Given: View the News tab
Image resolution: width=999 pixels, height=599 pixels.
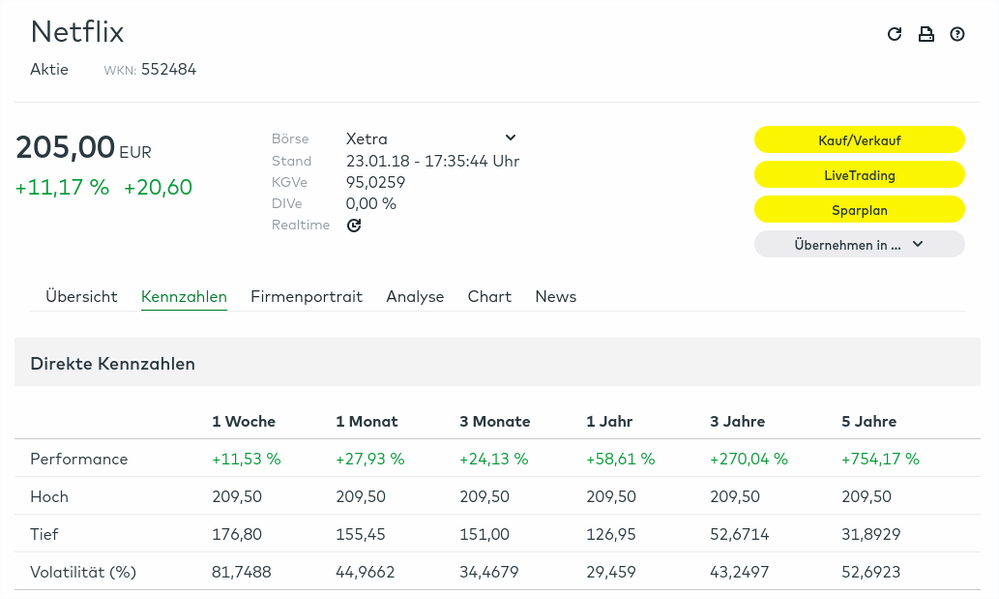Looking at the screenshot, I should (555, 296).
